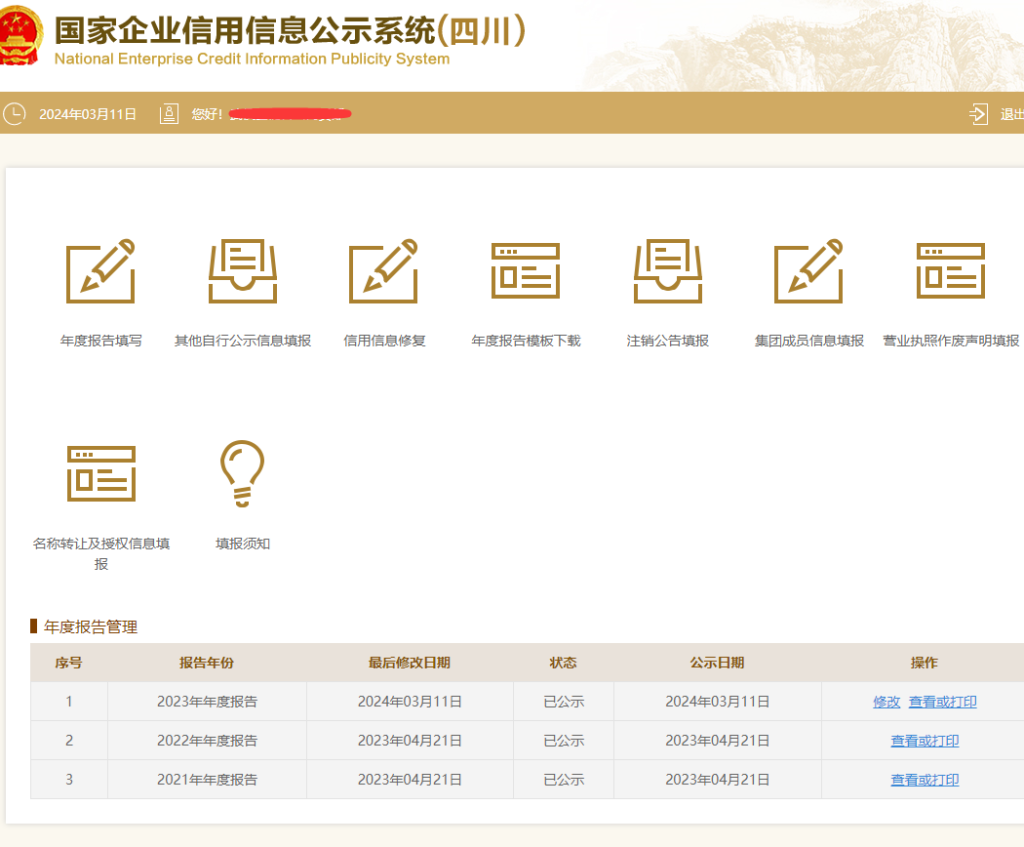Open the 信用信息修复 icon
1024x847 pixels.
(384, 271)
